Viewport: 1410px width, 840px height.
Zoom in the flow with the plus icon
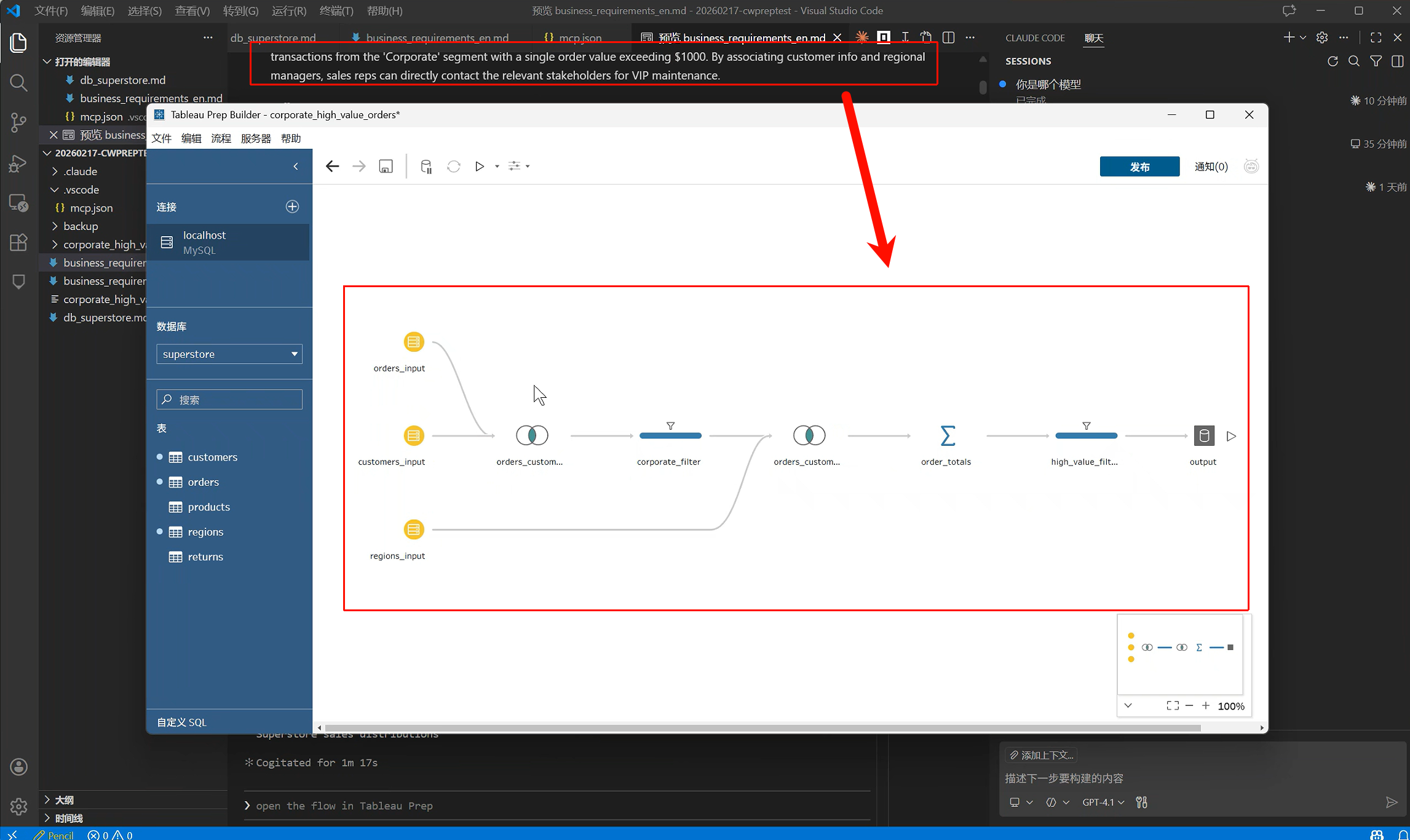(x=1206, y=705)
